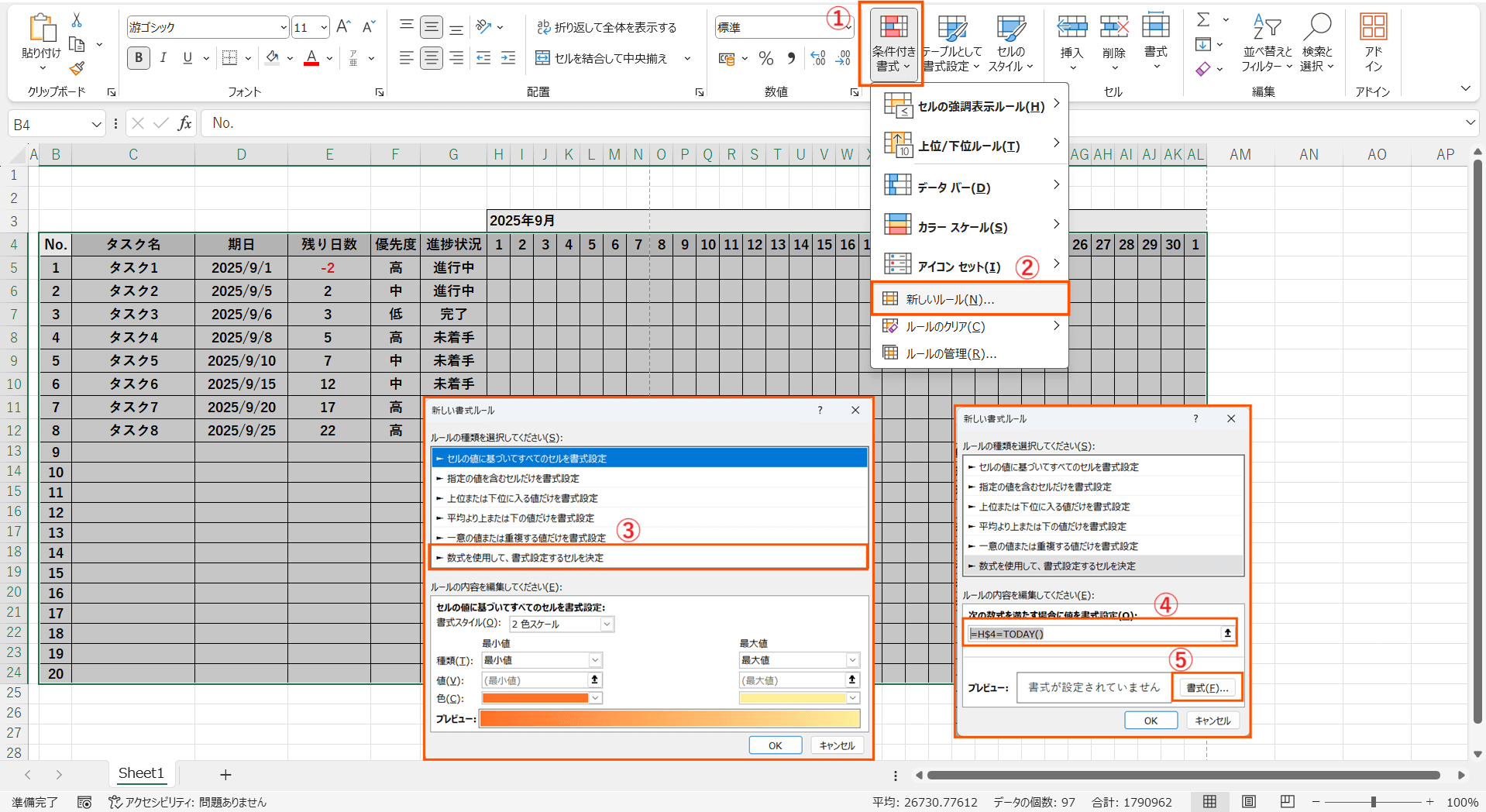Click the borders icon in font group
The width and height of the screenshot is (1486, 812).
point(229,58)
